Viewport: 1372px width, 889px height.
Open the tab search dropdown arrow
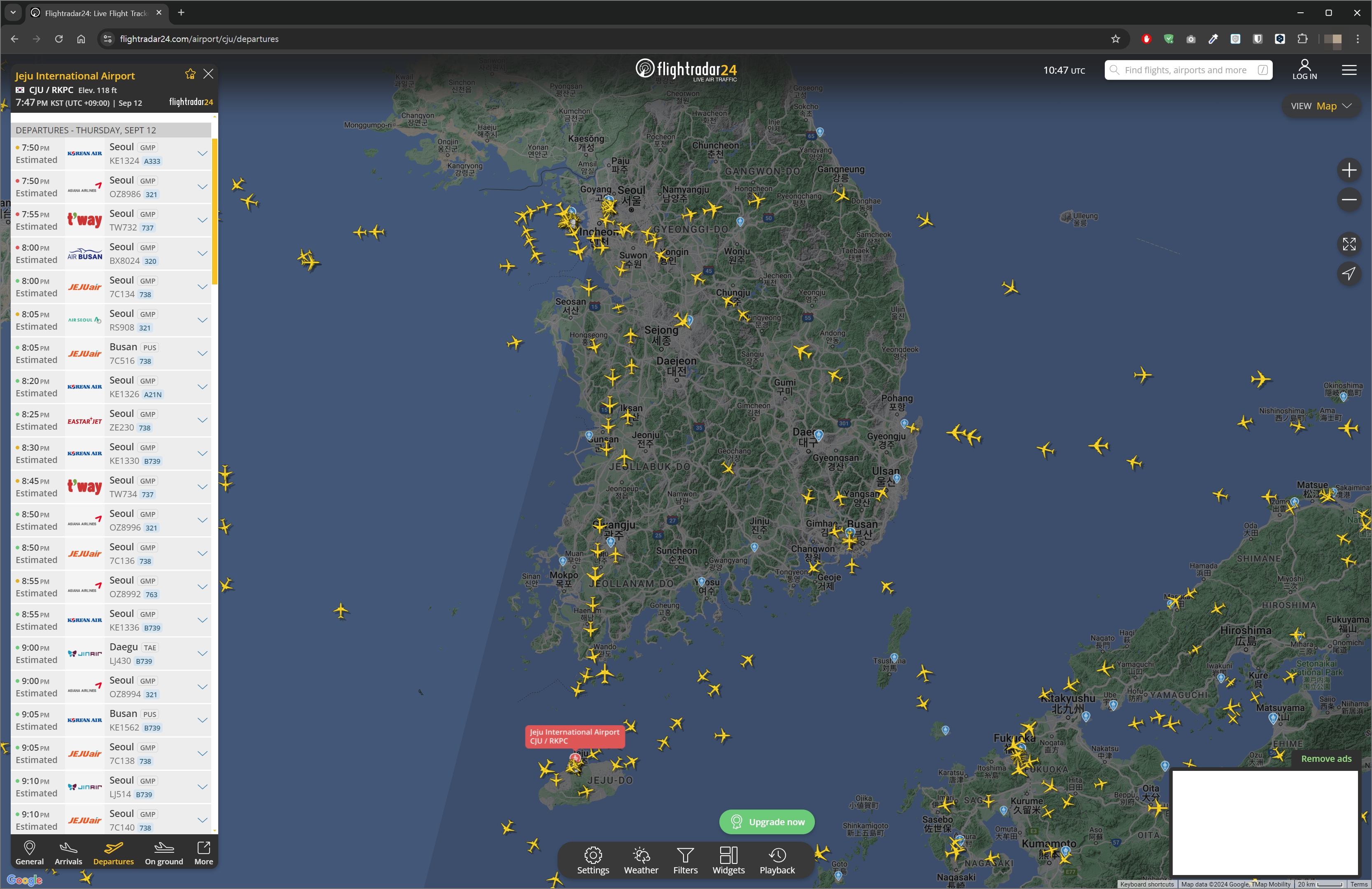tap(13, 13)
